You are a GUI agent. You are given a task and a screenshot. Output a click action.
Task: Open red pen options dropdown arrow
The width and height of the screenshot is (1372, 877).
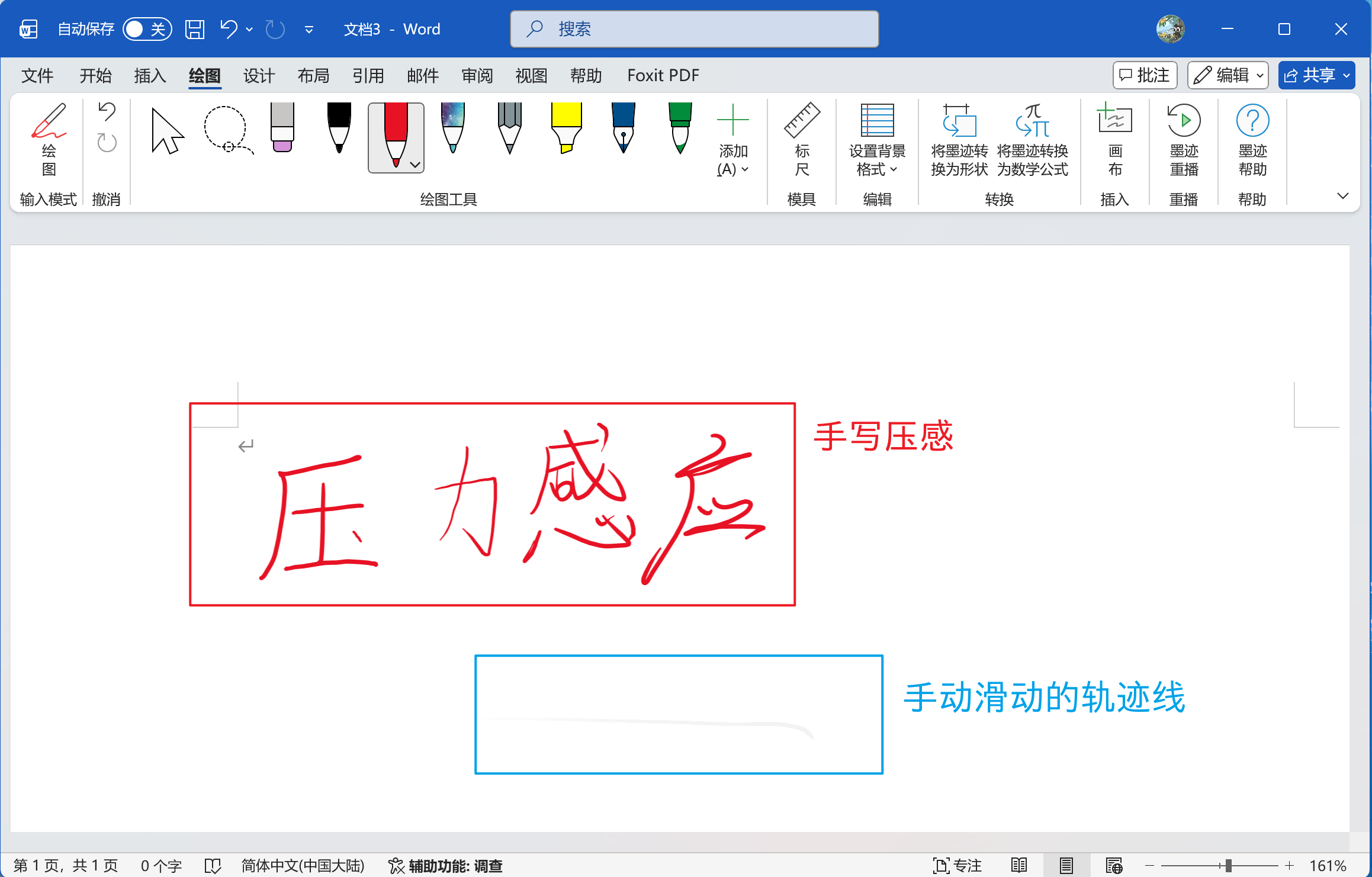point(416,165)
